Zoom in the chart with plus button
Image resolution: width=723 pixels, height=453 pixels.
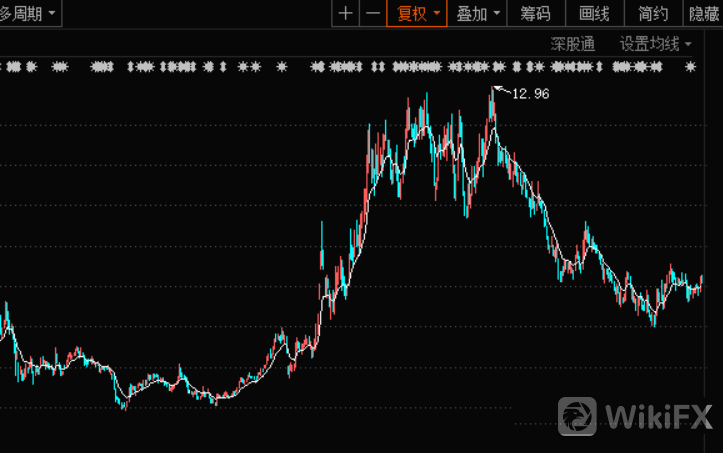(x=346, y=13)
